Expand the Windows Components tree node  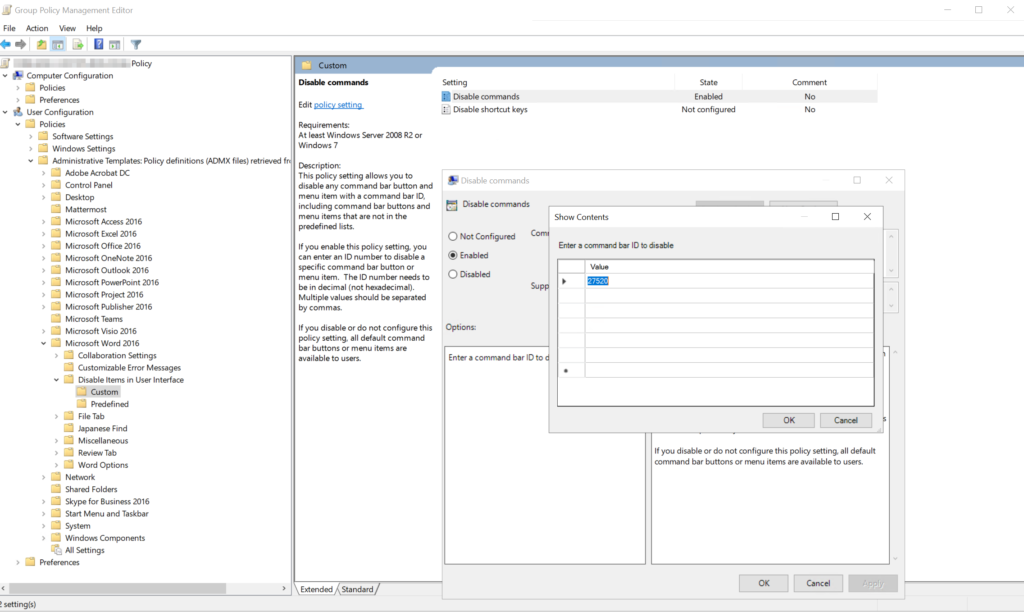coord(44,538)
